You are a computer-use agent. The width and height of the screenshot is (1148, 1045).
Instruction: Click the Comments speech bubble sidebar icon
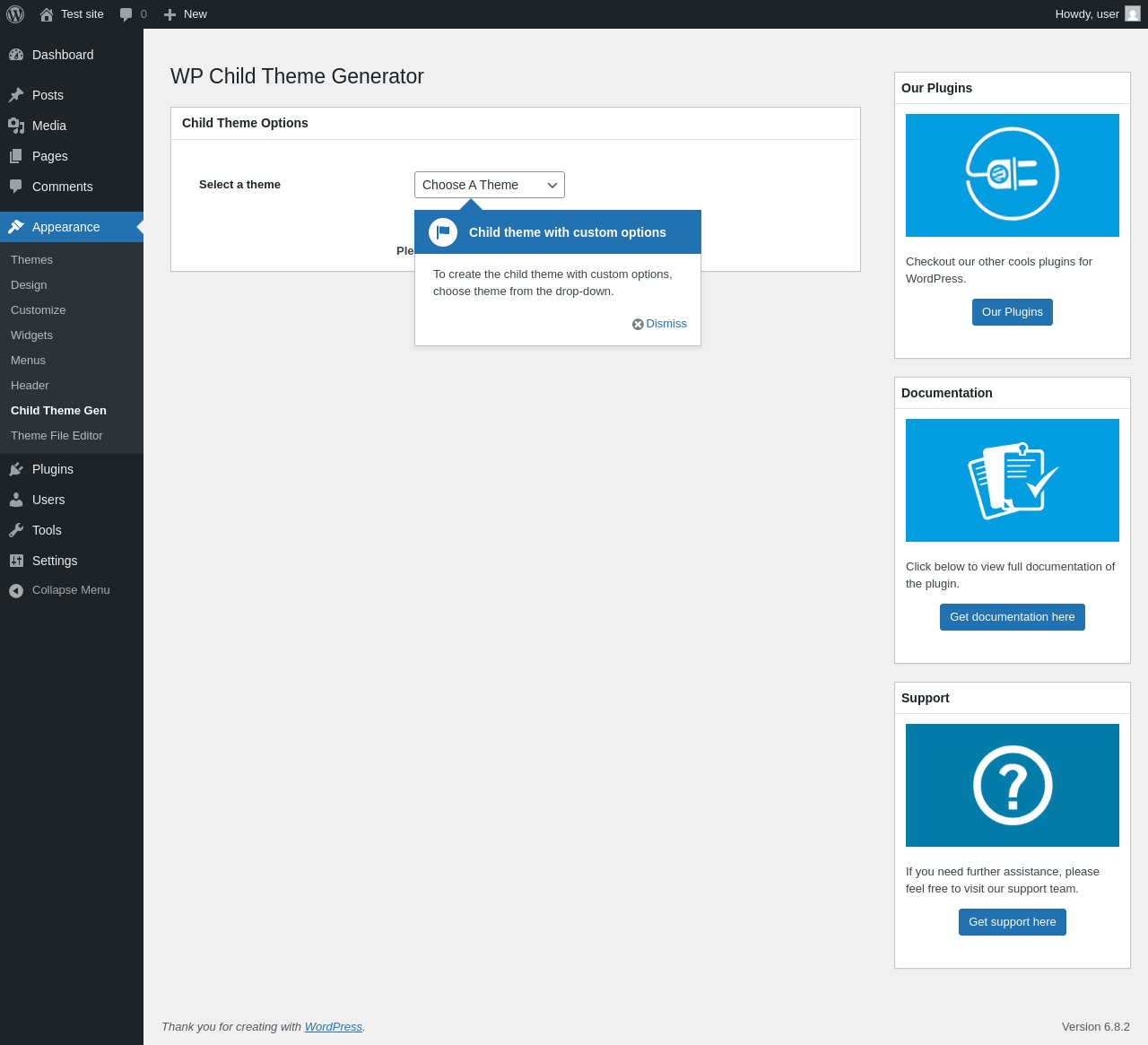(16, 187)
